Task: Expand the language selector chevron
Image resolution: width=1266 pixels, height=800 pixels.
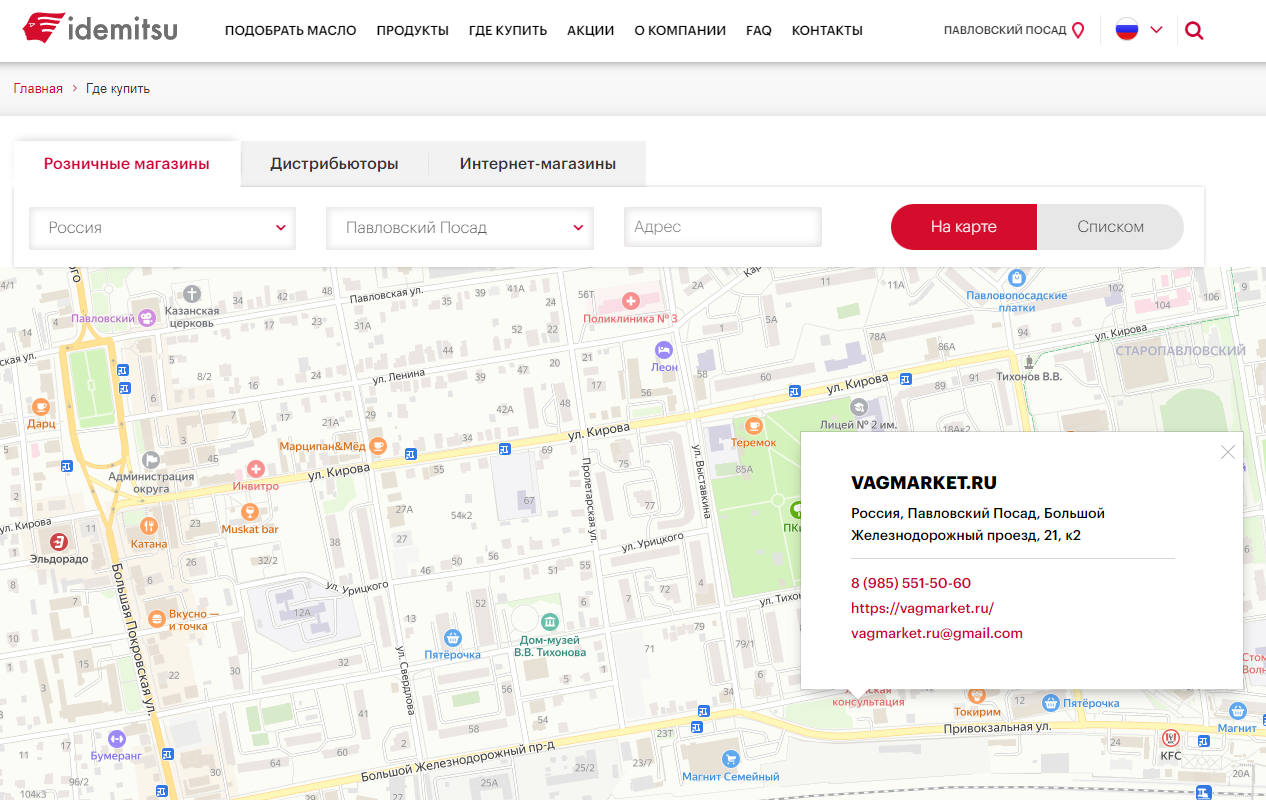Action: (x=1157, y=30)
